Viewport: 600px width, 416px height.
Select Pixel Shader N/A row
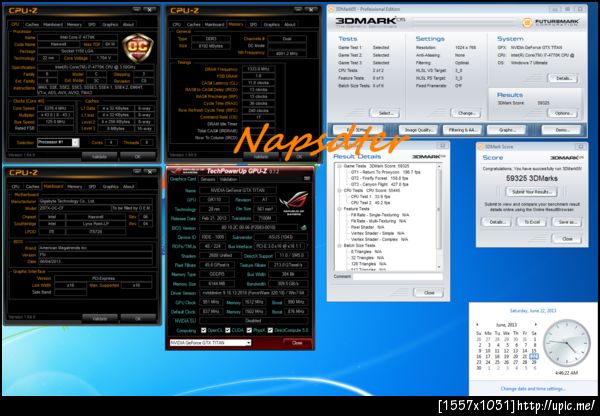coord(367,227)
